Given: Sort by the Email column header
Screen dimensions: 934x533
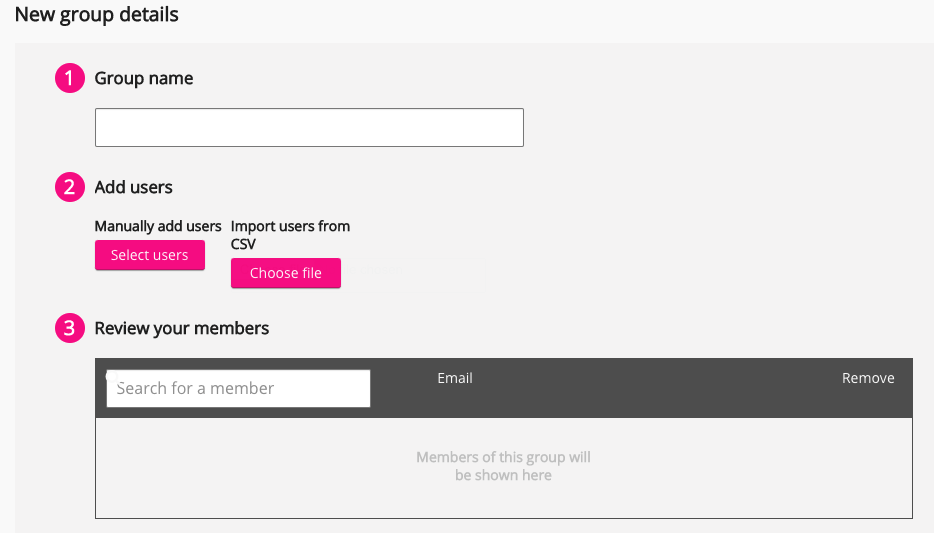Looking at the screenshot, I should click(455, 378).
